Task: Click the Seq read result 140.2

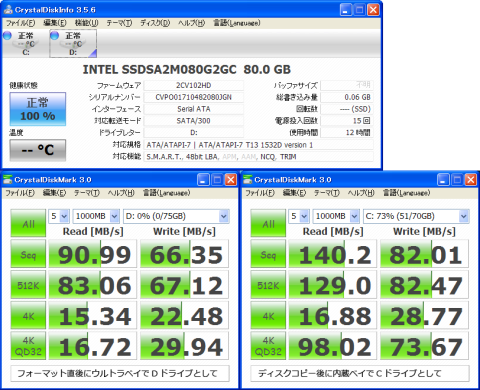Action: (333, 254)
